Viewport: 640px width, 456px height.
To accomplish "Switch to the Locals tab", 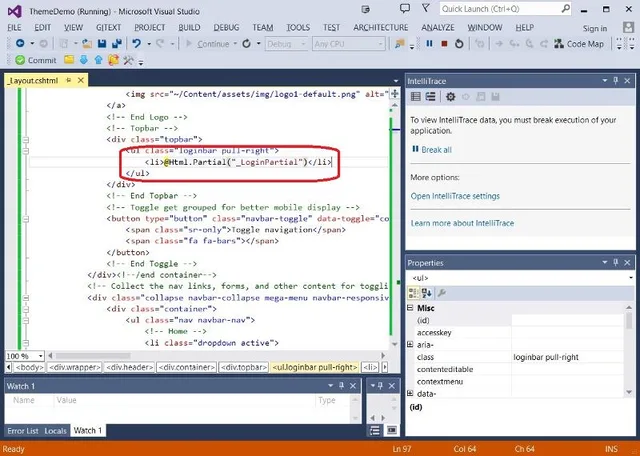I will click(55, 431).
